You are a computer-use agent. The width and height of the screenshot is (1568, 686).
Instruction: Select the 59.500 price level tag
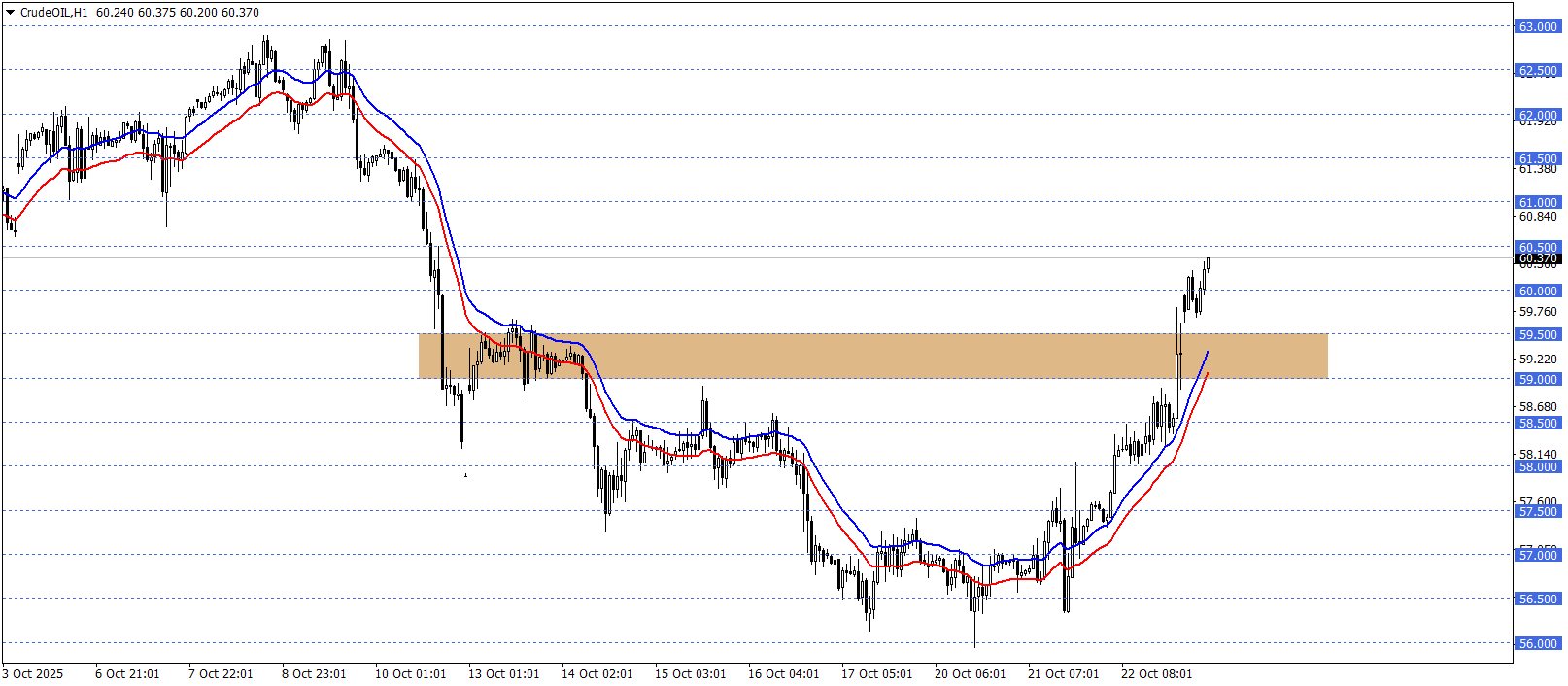click(1538, 334)
